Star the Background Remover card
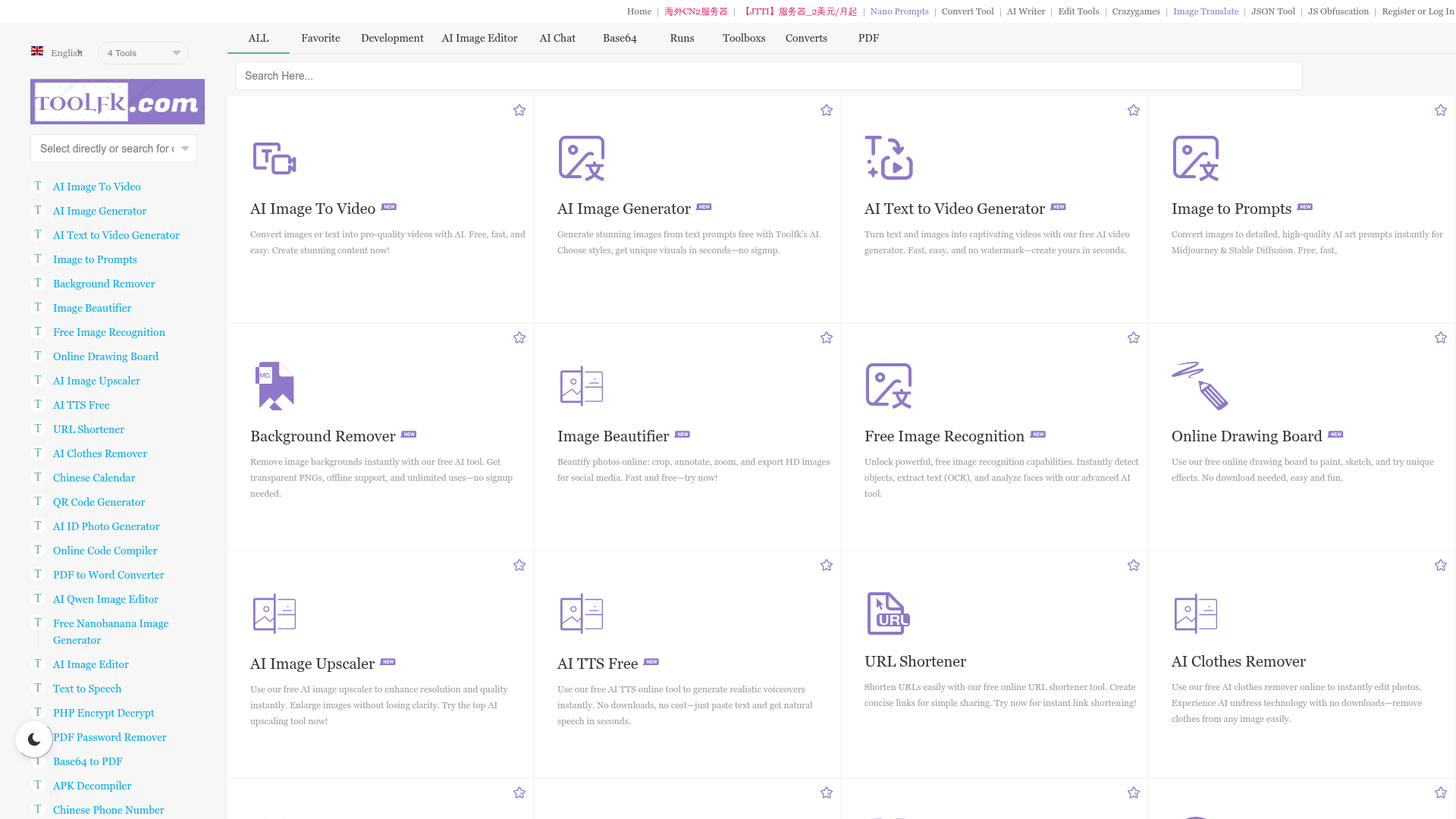The image size is (1456, 819). 519,338
